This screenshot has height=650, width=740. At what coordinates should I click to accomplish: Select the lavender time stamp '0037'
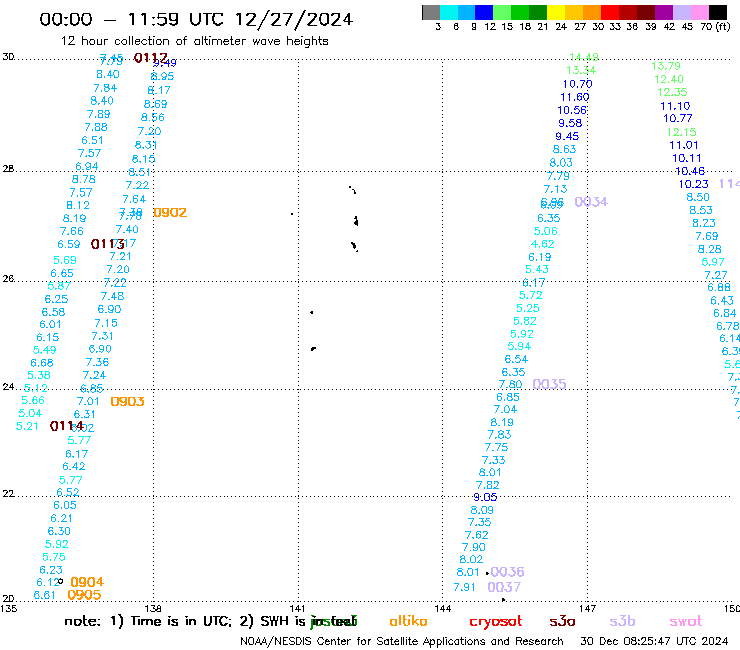click(x=504, y=587)
